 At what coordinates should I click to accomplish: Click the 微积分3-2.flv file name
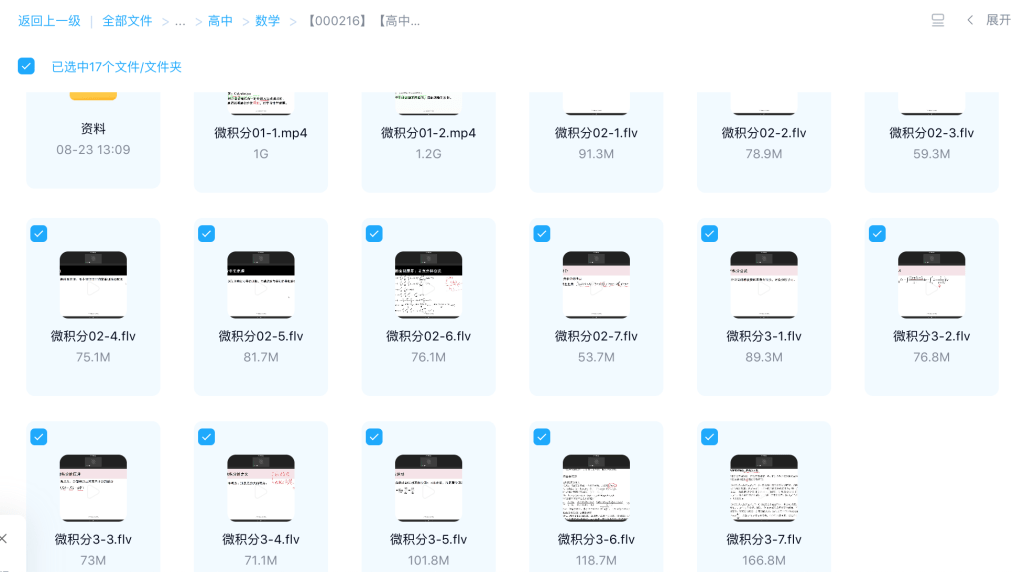point(931,336)
